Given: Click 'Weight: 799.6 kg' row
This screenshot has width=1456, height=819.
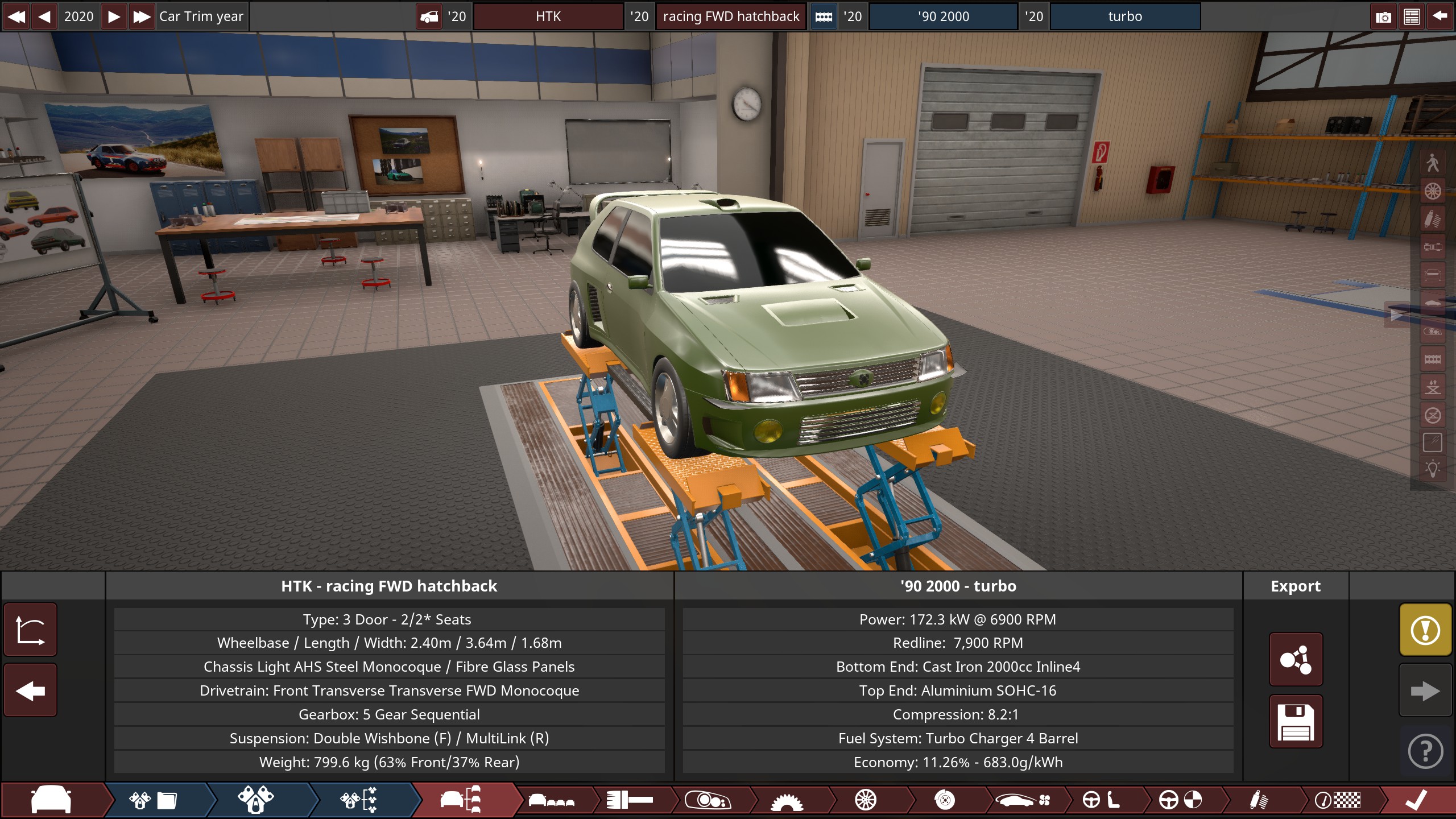Looking at the screenshot, I should pos(389,762).
